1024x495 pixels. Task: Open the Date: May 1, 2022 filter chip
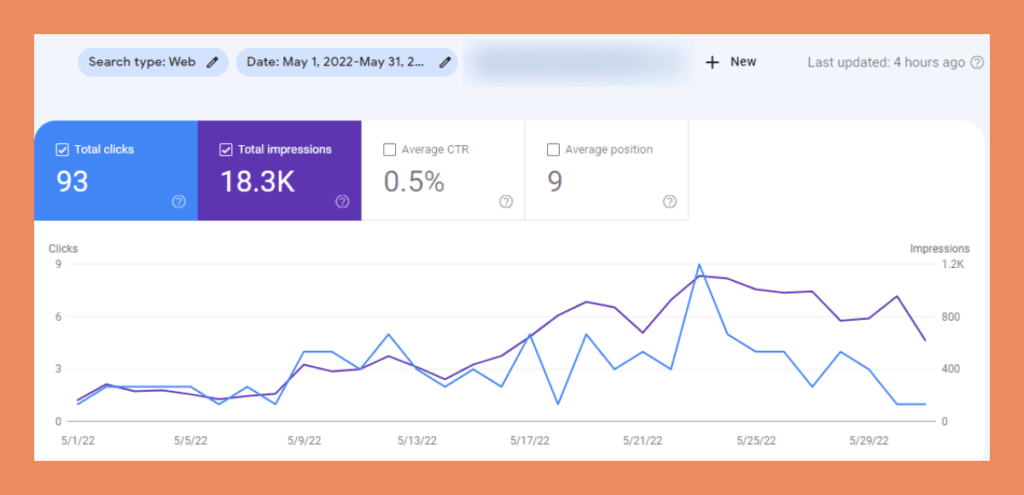[347, 63]
